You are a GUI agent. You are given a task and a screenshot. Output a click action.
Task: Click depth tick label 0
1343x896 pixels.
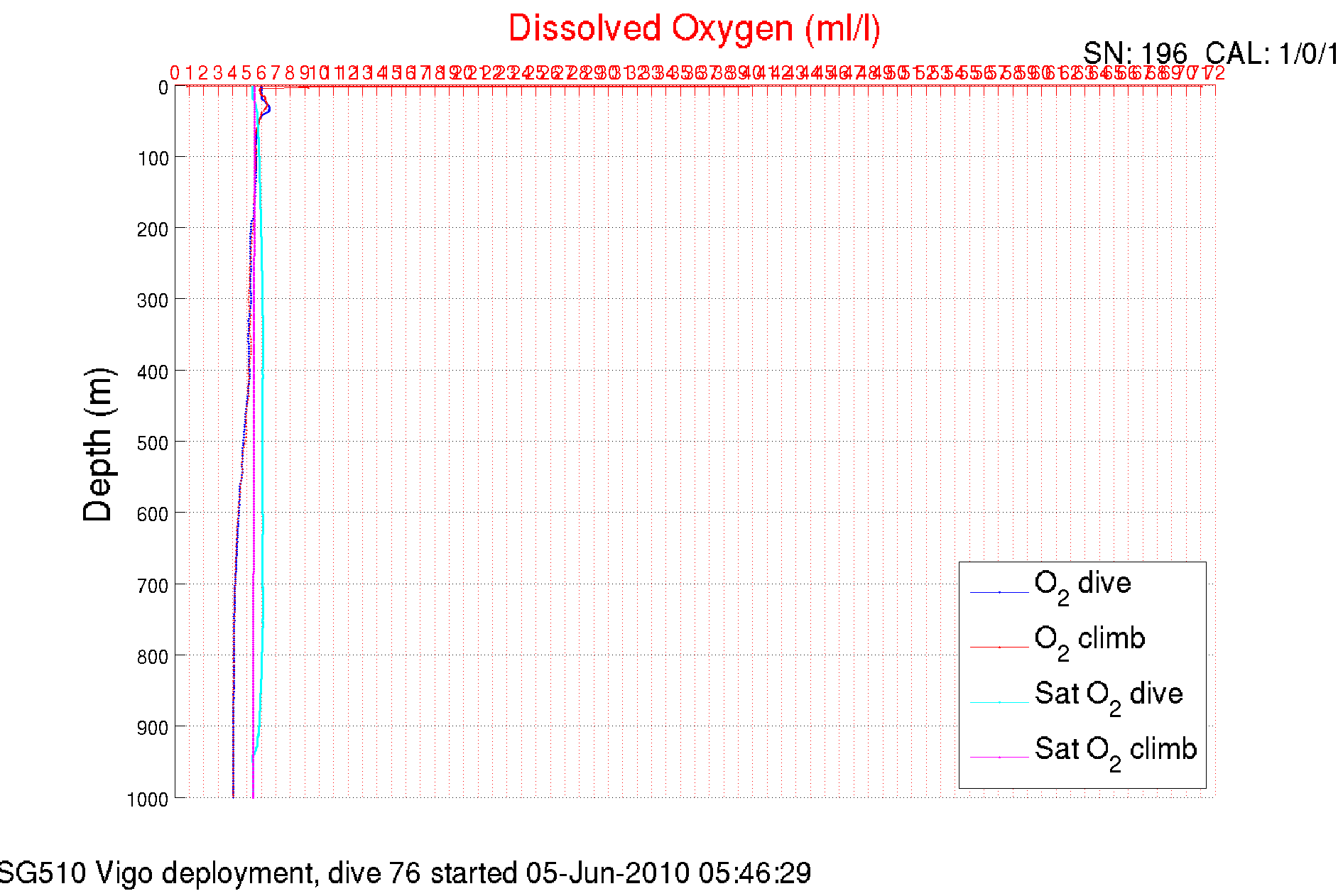pyautogui.click(x=163, y=88)
